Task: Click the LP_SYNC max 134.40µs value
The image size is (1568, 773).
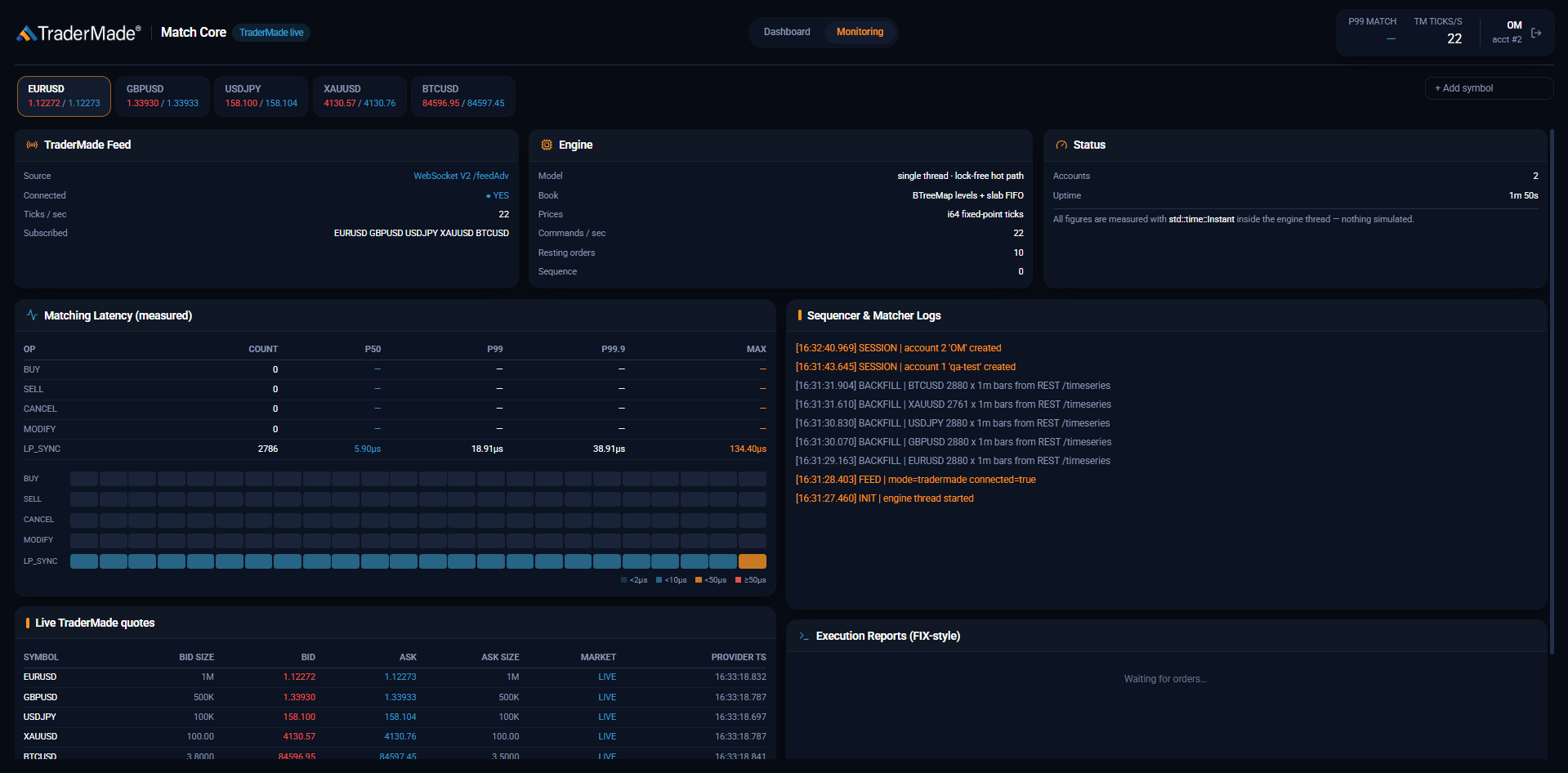Action: pos(748,449)
